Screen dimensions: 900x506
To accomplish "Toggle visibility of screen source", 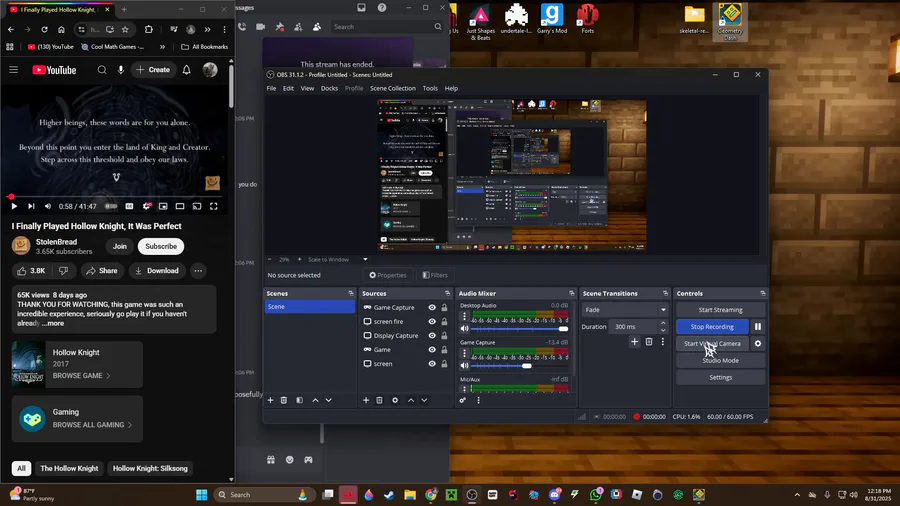I will click(432, 364).
